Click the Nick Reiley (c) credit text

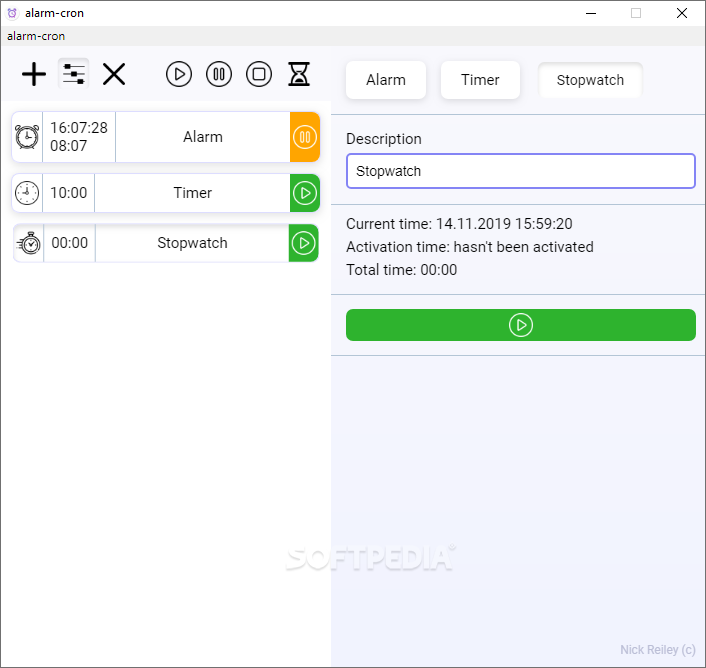tap(658, 650)
